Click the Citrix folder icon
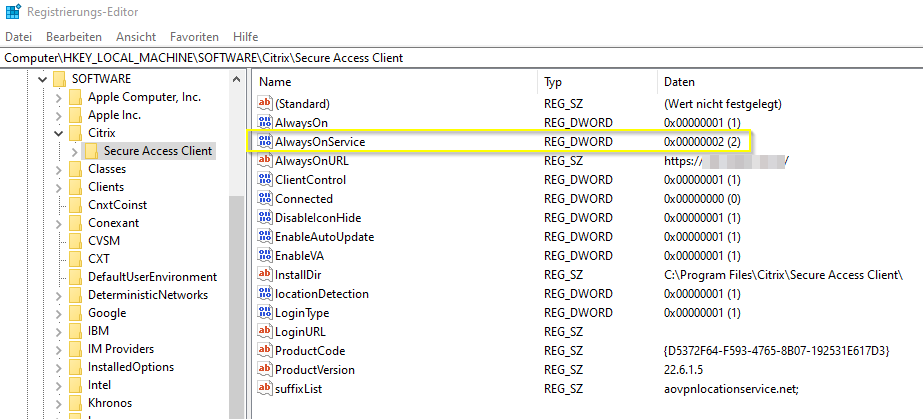Image resolution: width=923 pixels, height=419 pixels. coord(75,132)
